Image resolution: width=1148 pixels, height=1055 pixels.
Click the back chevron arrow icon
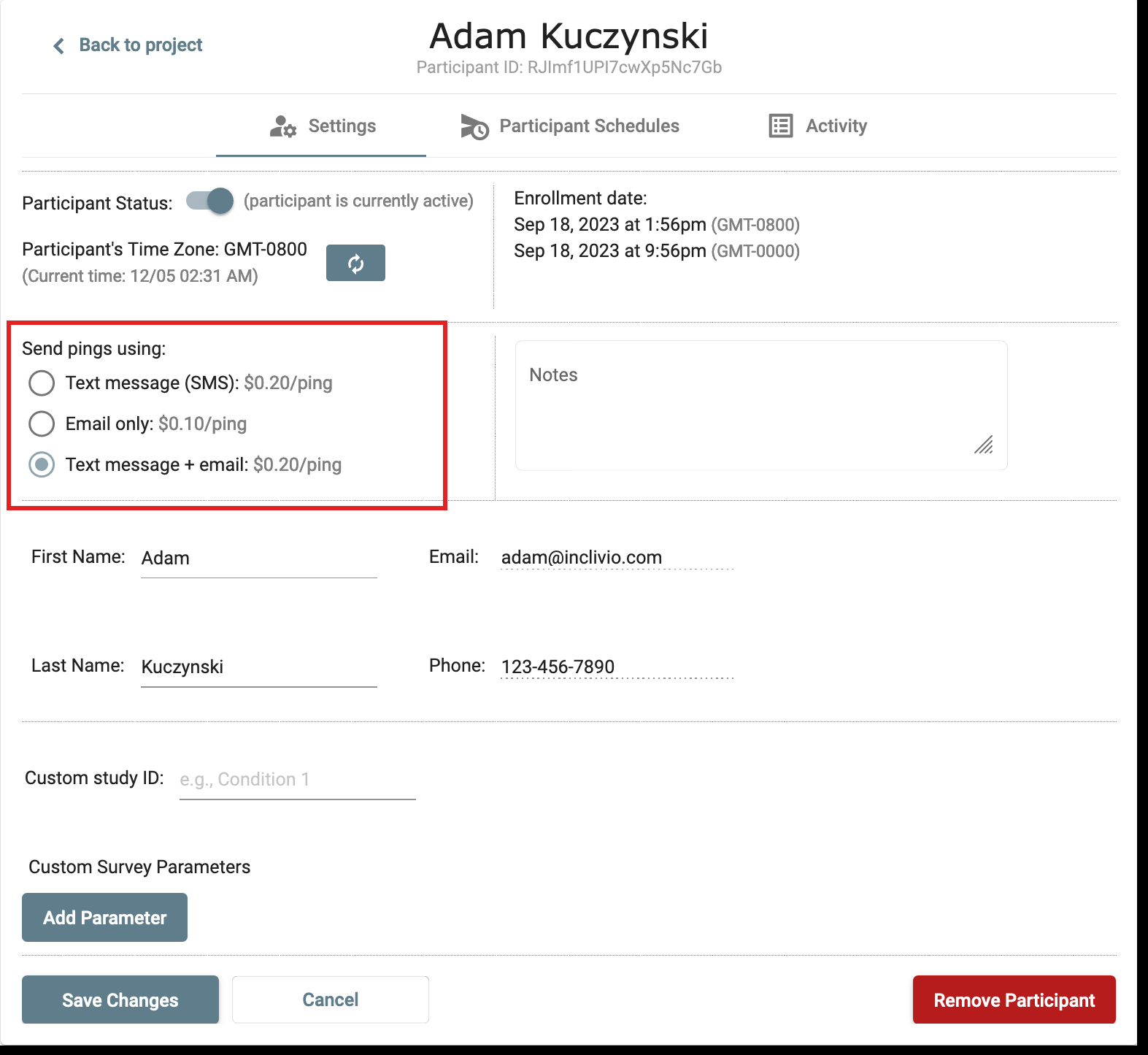click(59, 46)
